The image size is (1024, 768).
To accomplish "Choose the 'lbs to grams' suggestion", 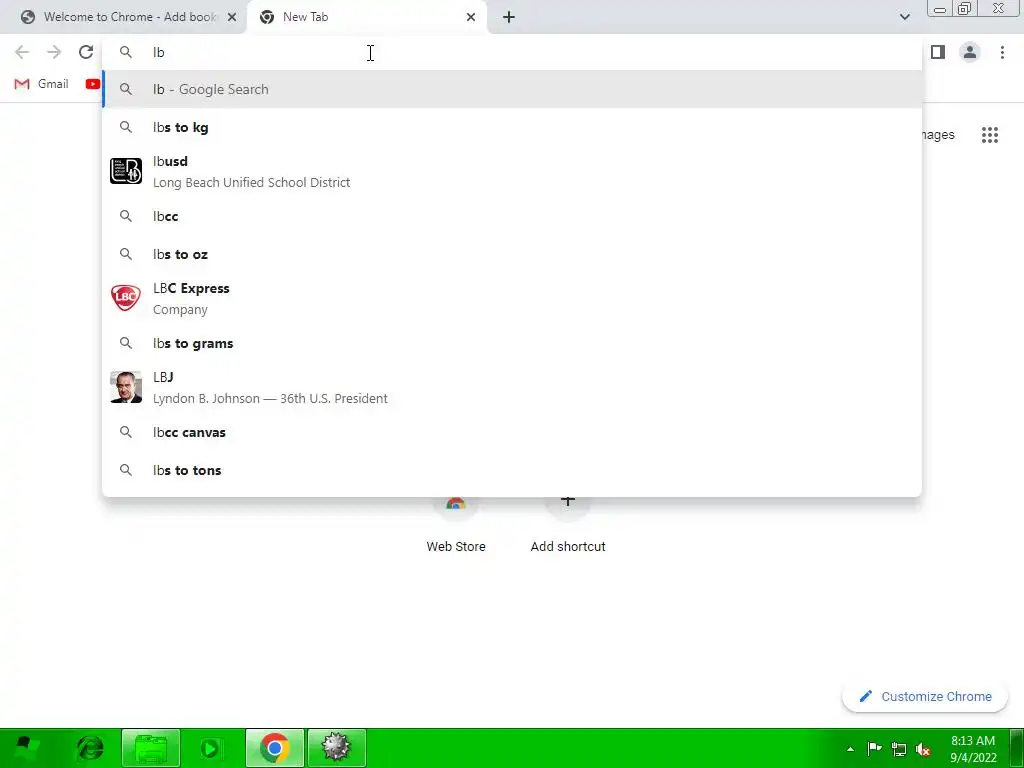I will 512,343.
